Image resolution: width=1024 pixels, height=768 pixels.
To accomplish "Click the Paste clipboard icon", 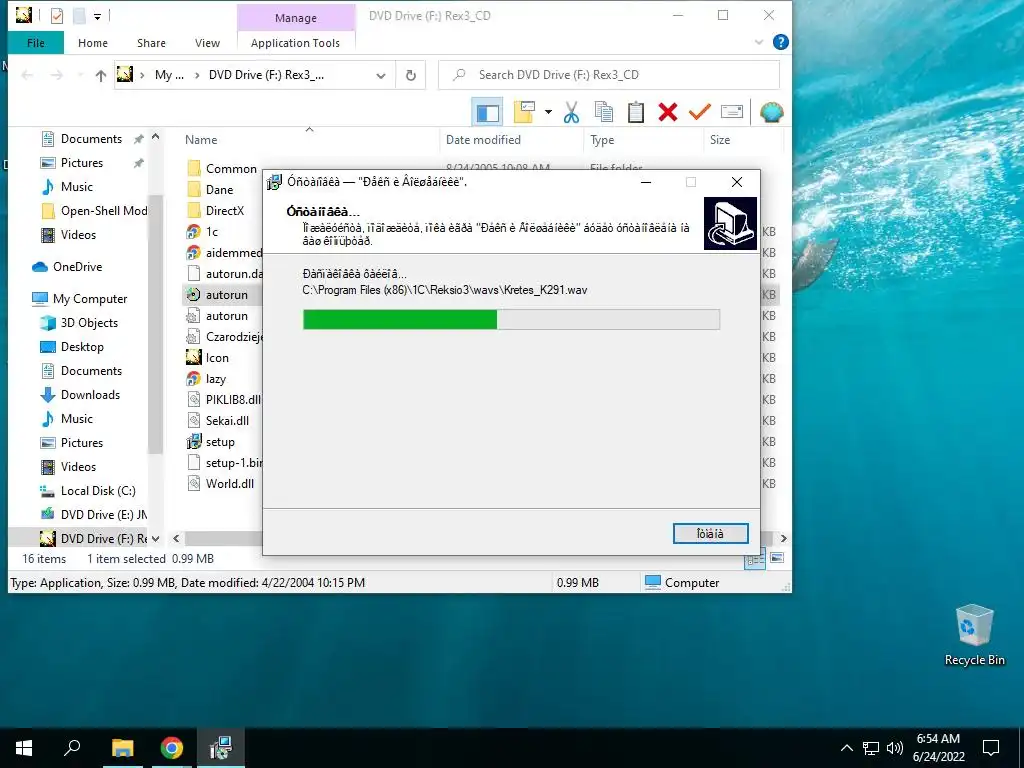I will click(635, 112).
